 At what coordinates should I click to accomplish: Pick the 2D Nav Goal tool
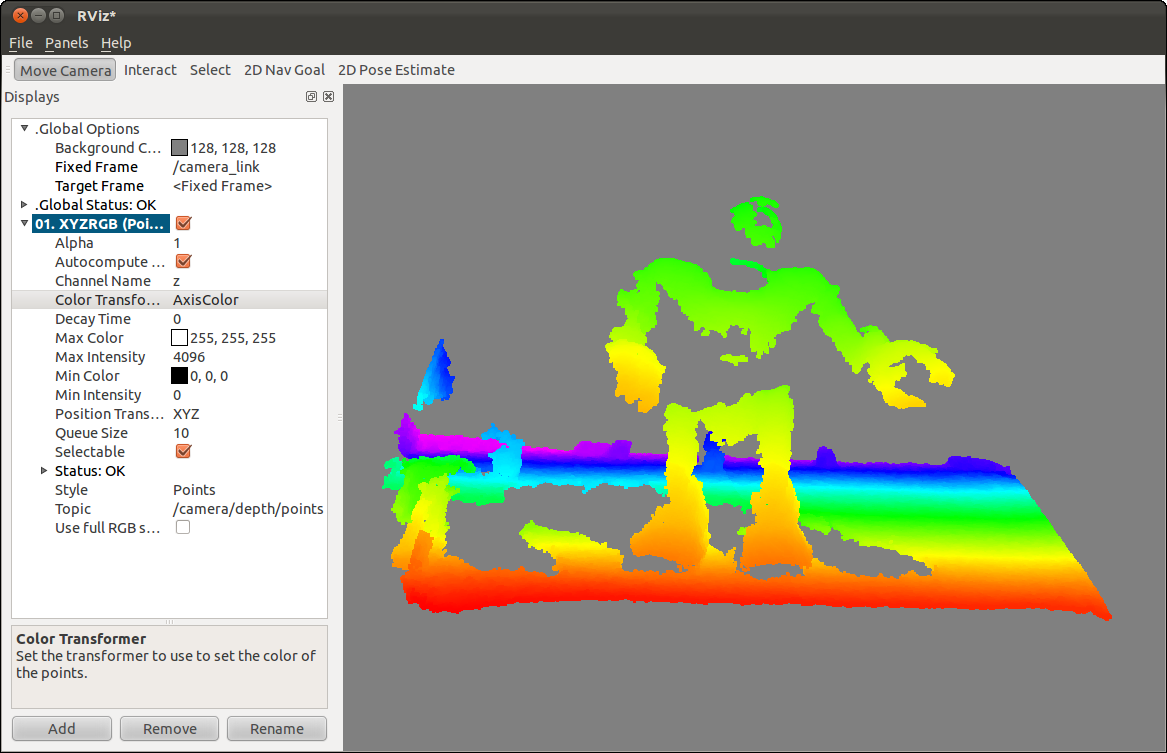285,70
